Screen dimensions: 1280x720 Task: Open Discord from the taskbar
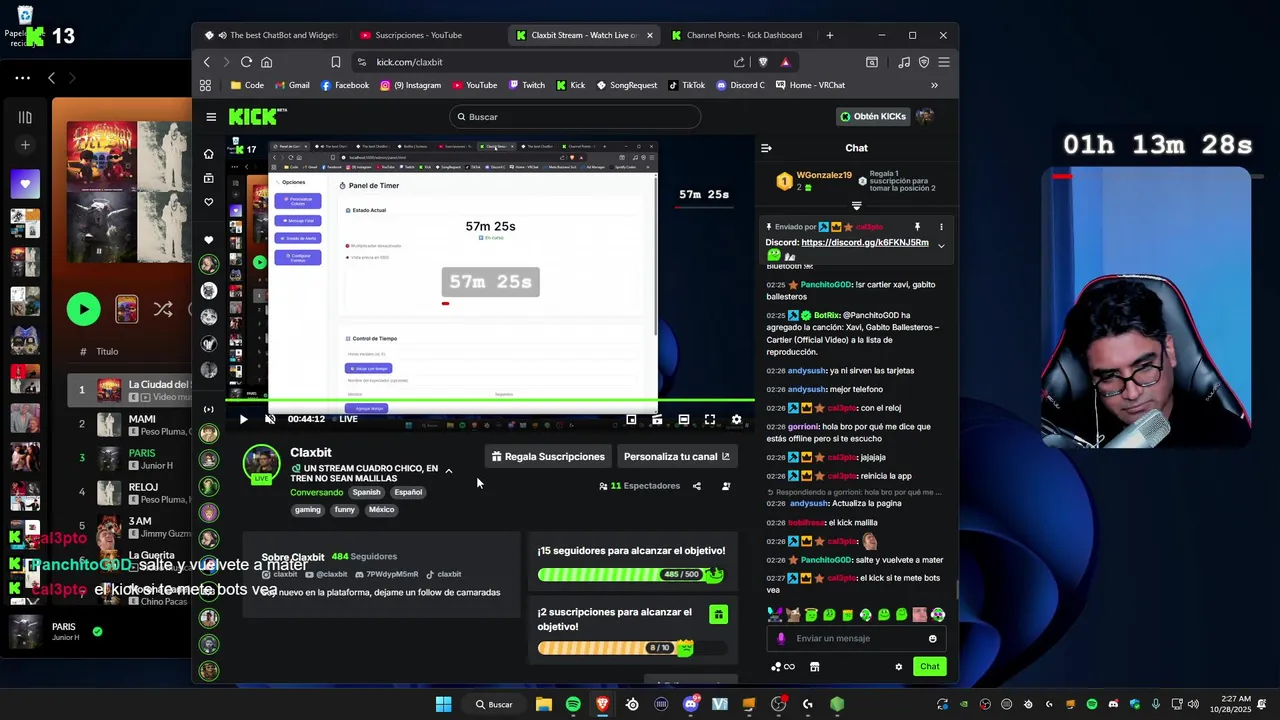(x=690, y=705)
